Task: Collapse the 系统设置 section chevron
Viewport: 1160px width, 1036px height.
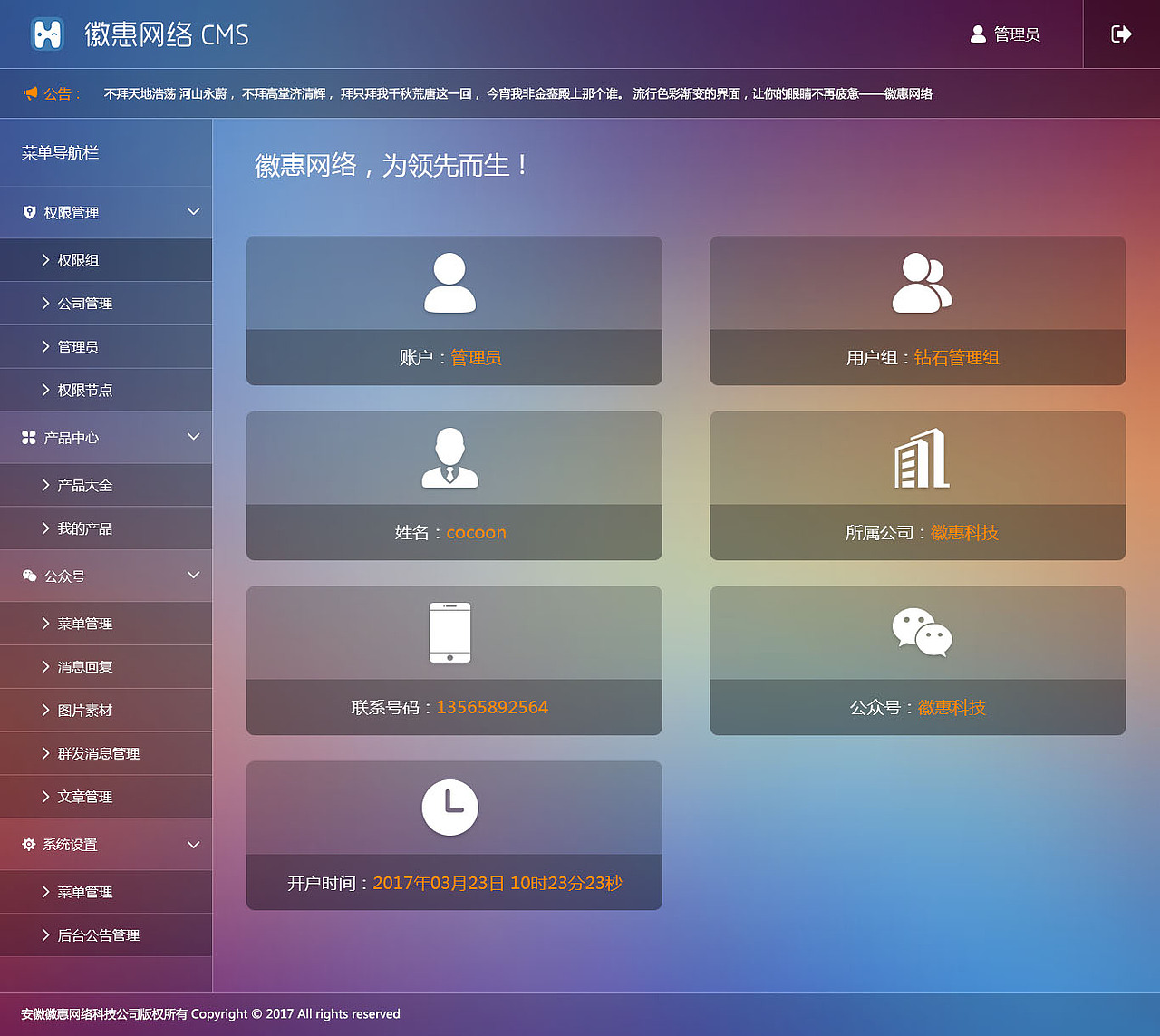Action: 193,844
